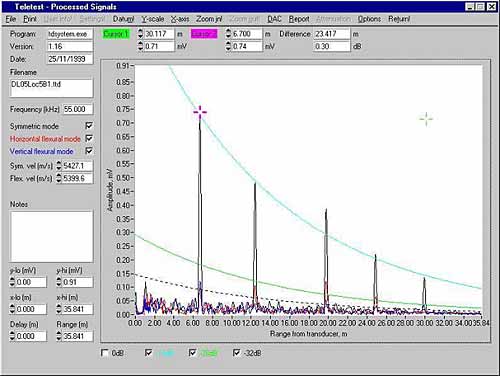Click the magenta cursor marker on tallest peak
This screenshot has width=500, height=376.
(x=200, y=112)
